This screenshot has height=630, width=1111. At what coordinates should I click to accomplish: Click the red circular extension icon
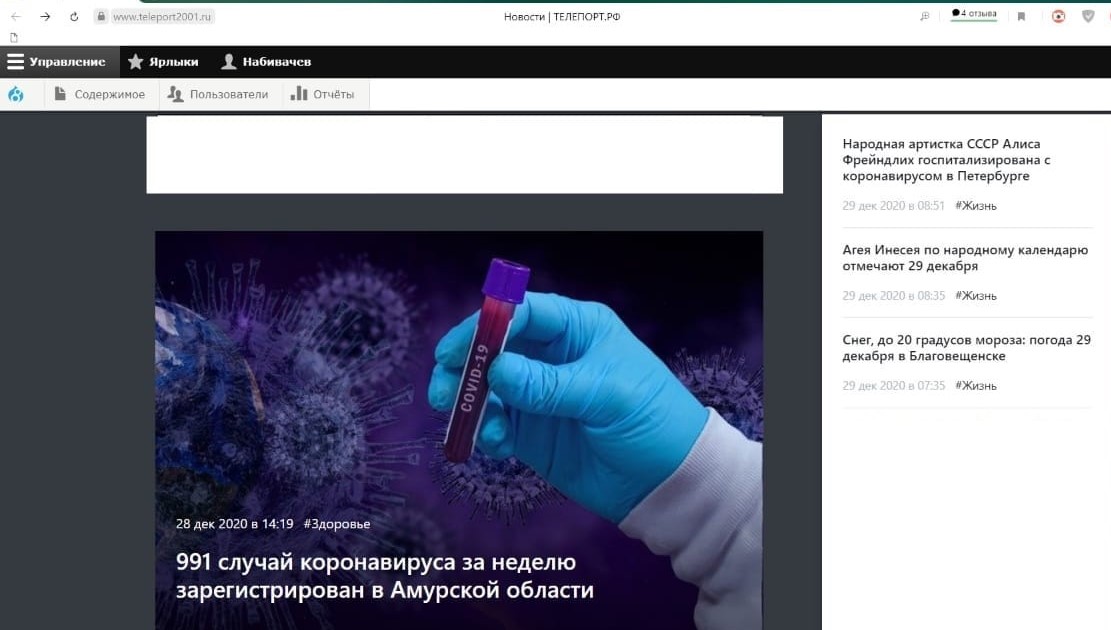tap(1058, 16)
